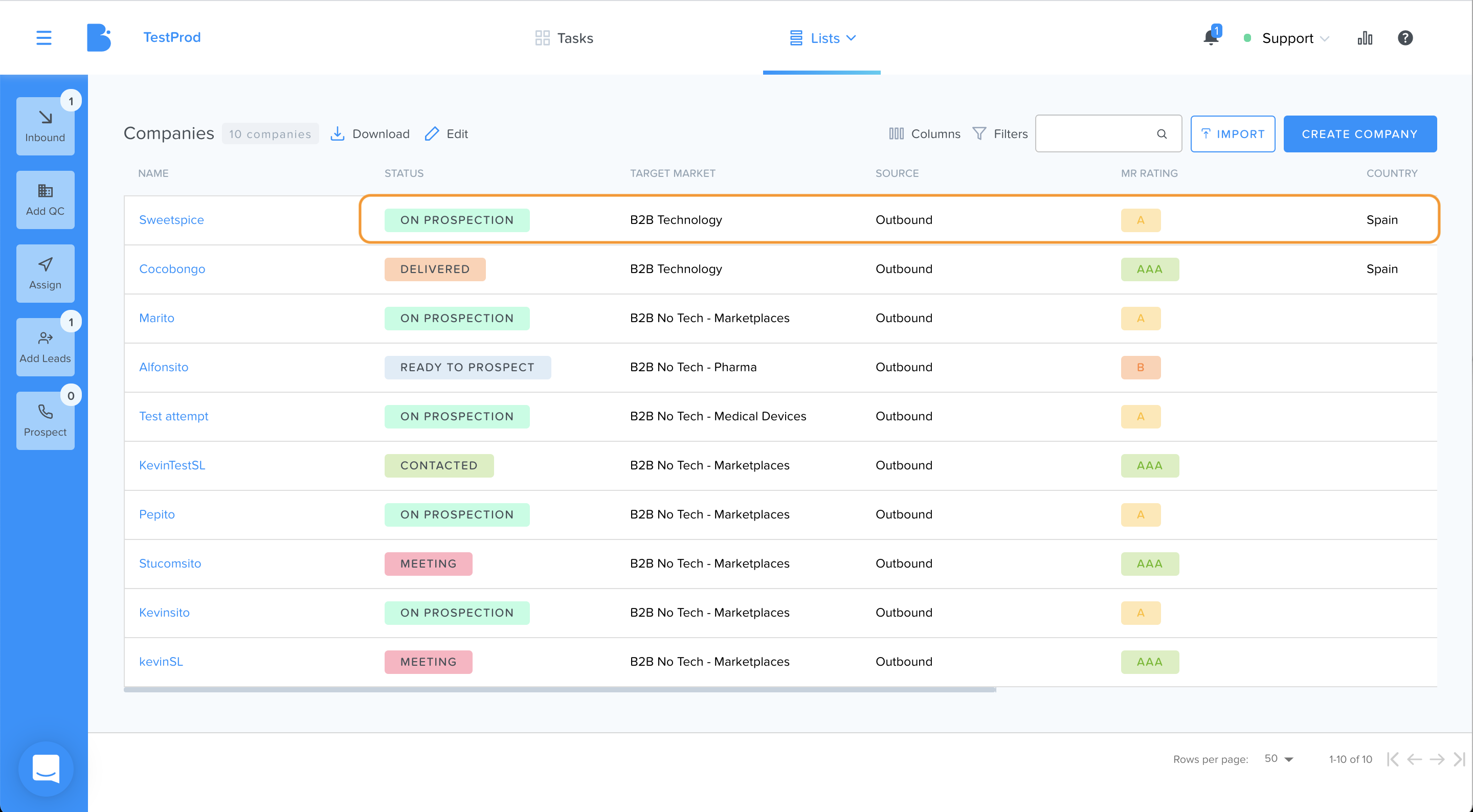Click the MR RATING column header
1473x812 pixels.
pos(1149,173)
